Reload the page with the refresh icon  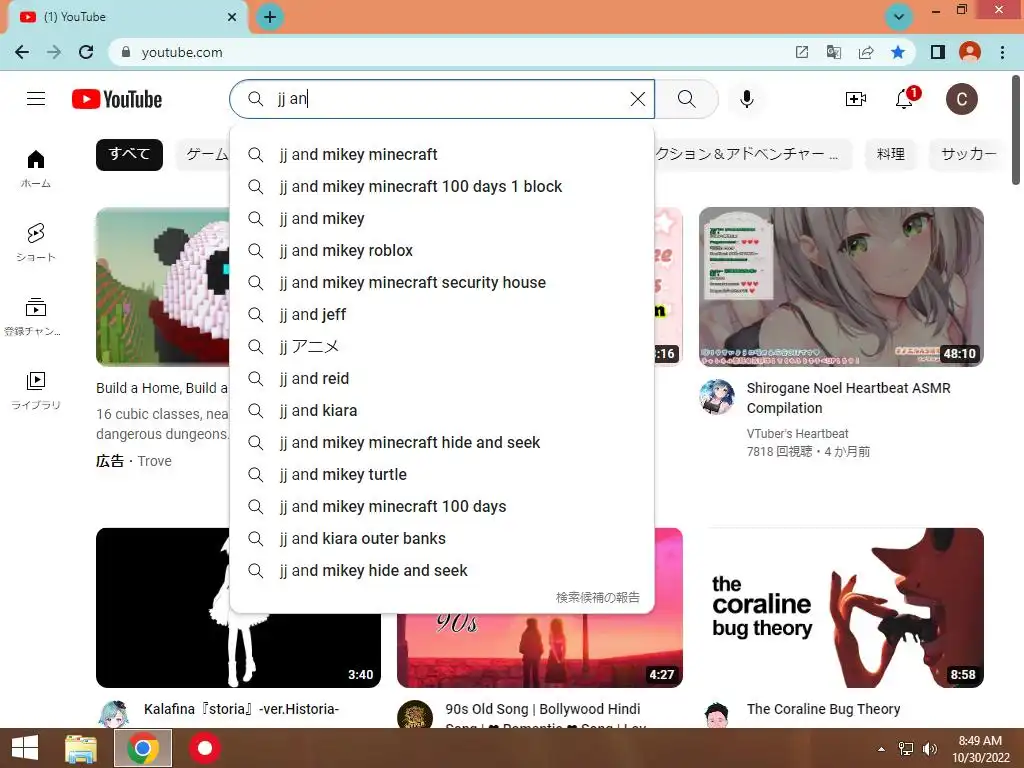pyautogui.click(x=86, y=52)
